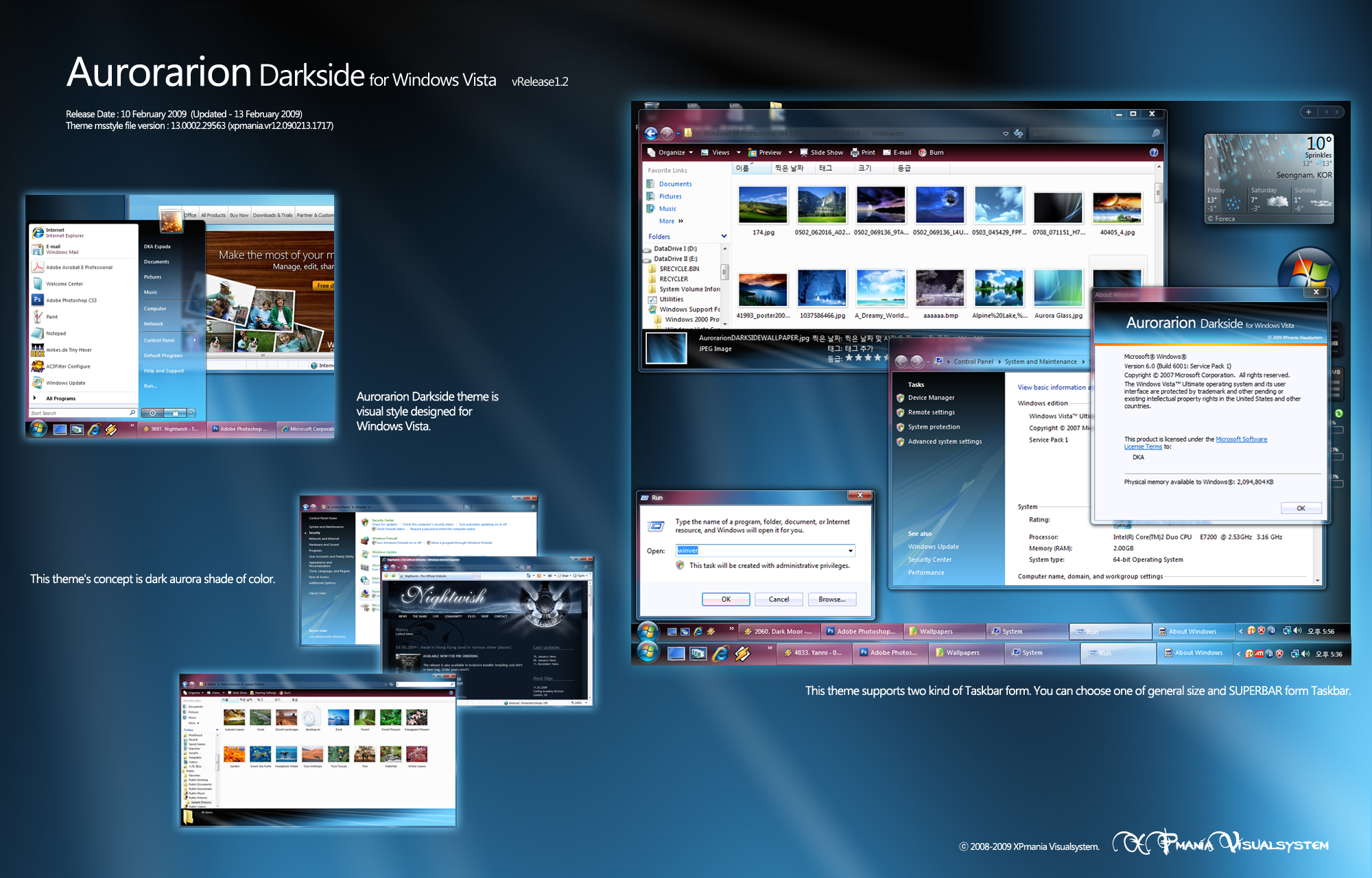This screenshot has height=878, width=1372.
Task: Click the refresh icon beside the explorer address bar
Action: pos(1019,134)
